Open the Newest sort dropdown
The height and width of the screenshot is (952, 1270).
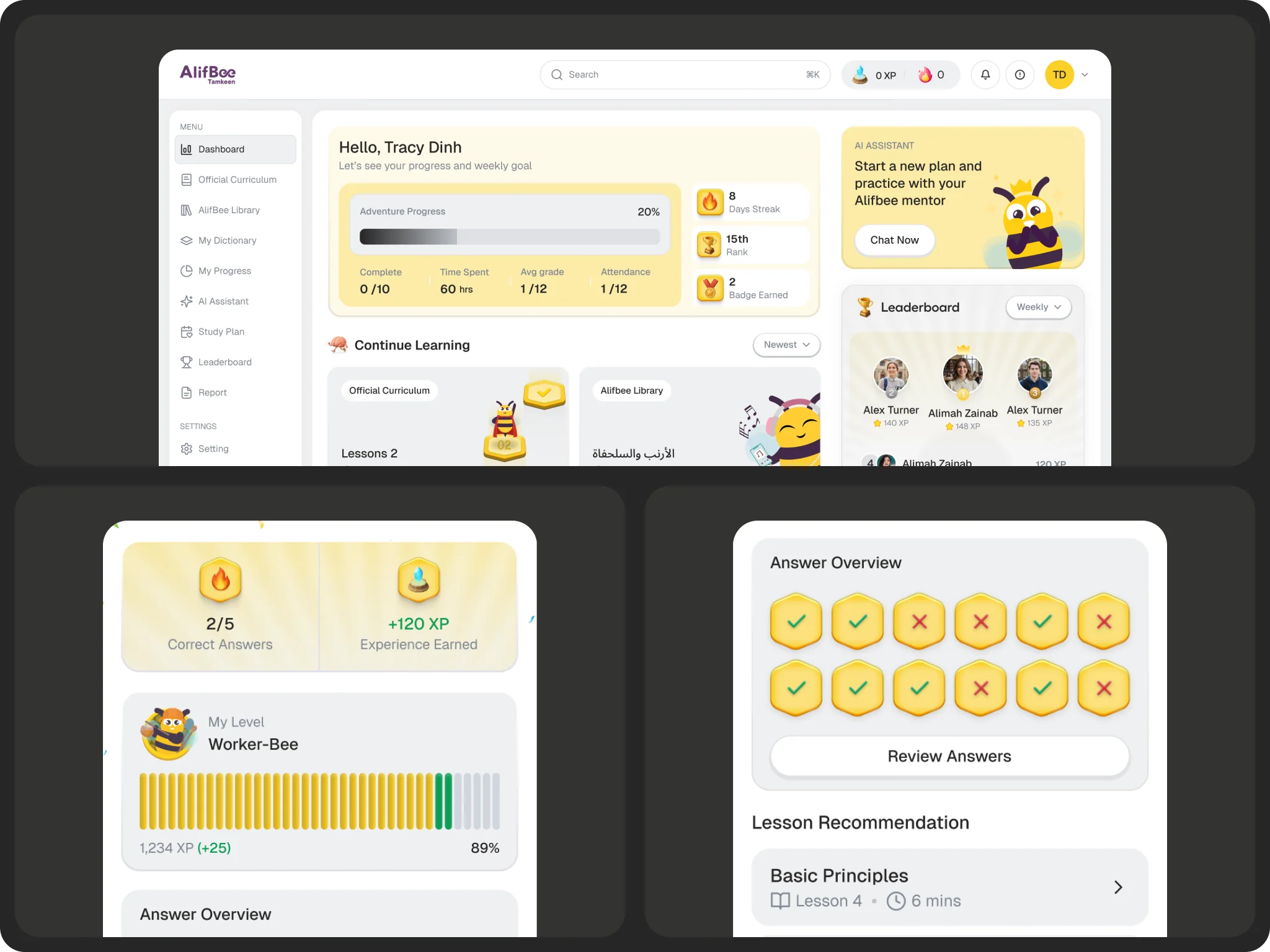786,345
